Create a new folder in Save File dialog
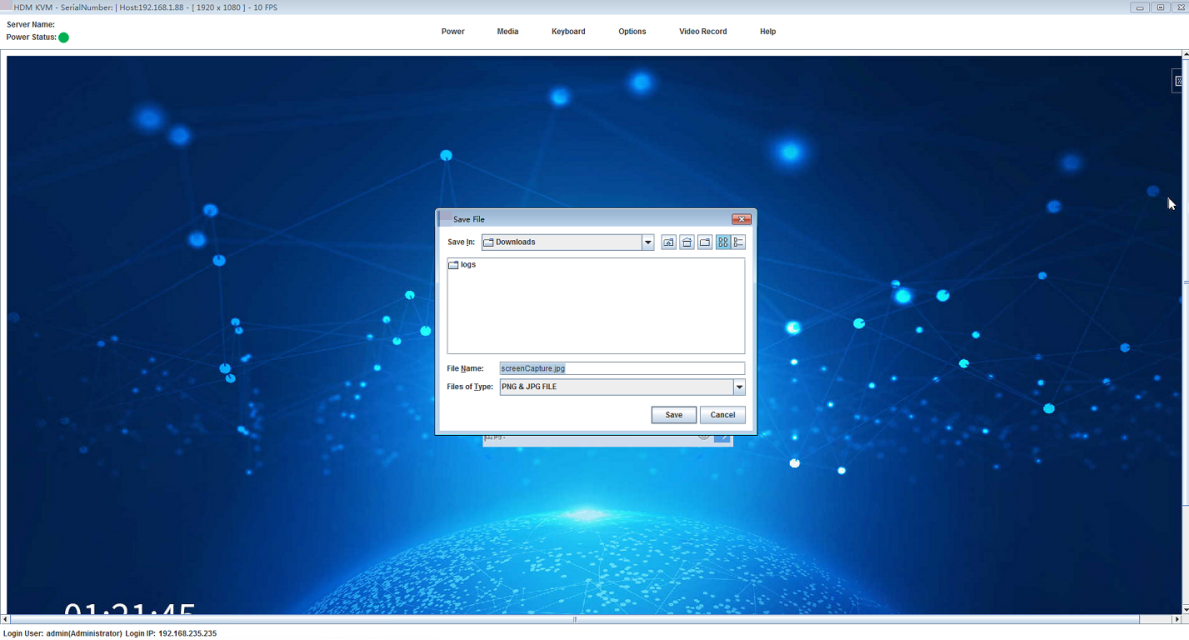This screenshot has width=1189, height=640. tap(704, 243)
